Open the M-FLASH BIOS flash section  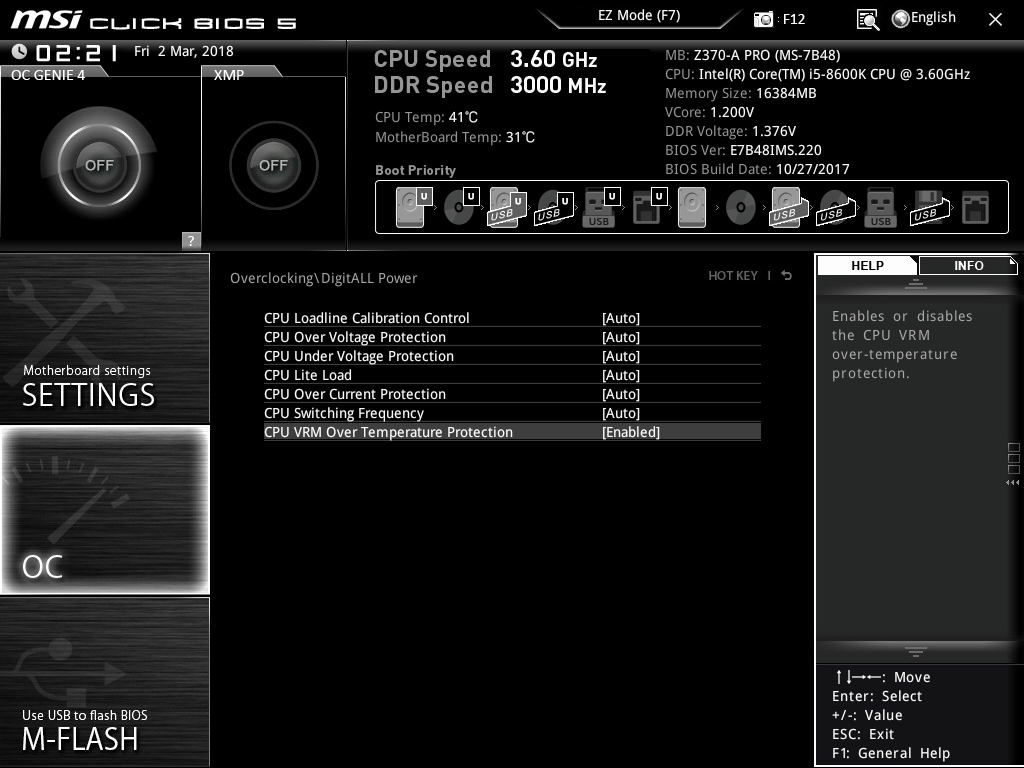[x=104, y=682]
